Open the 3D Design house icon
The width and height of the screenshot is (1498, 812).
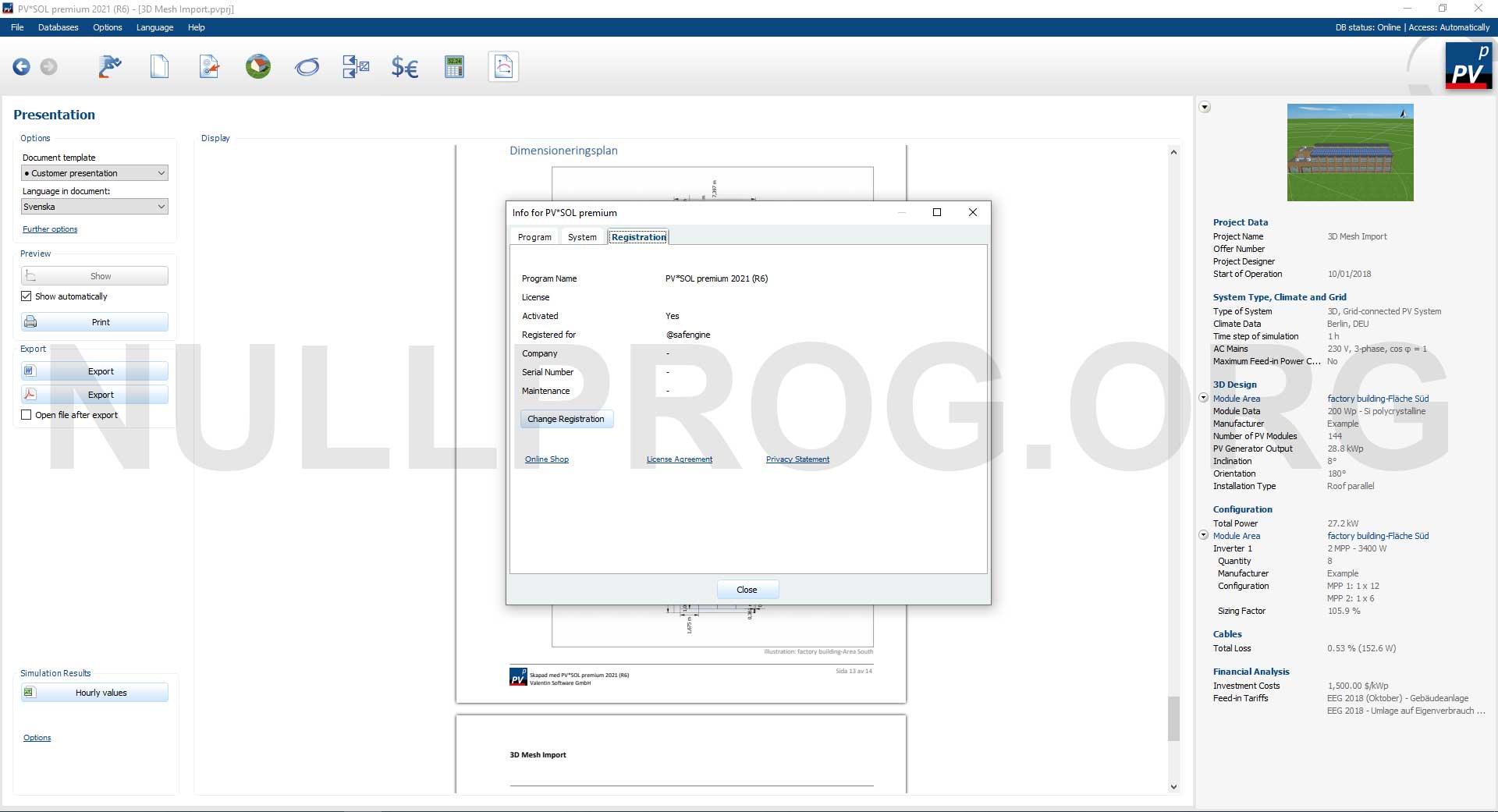tap(257, 66)
